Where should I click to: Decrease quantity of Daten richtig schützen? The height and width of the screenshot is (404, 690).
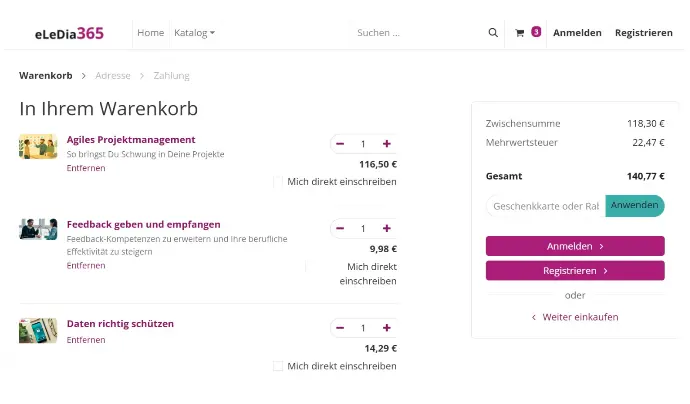(x=340, y=328)
